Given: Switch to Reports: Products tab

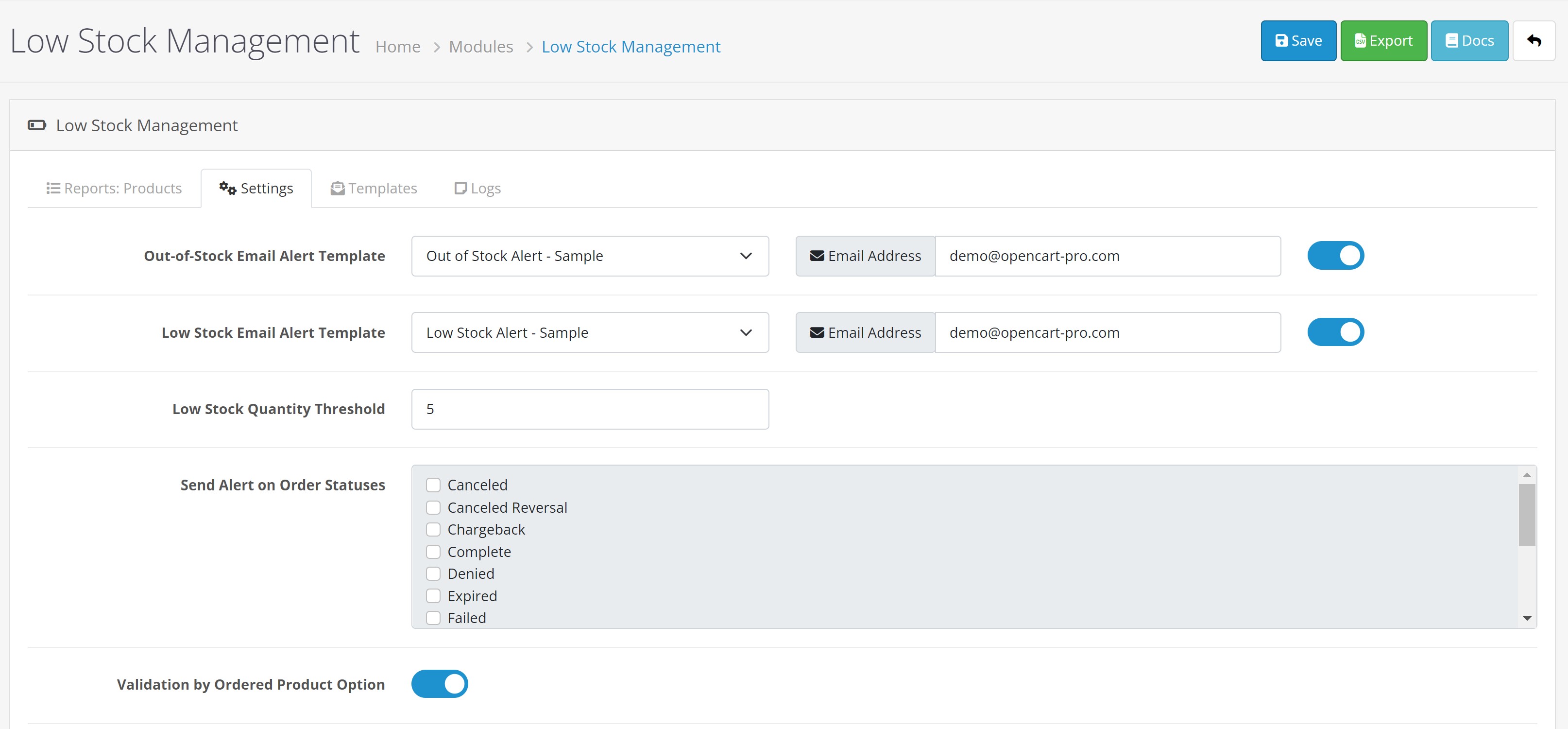Looking at the screenshot, I should [114, 188].
